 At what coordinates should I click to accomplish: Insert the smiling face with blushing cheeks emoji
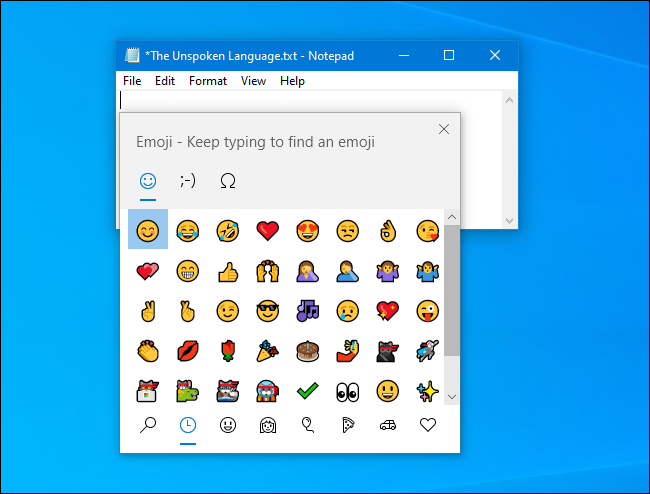[x=148, y=230]
